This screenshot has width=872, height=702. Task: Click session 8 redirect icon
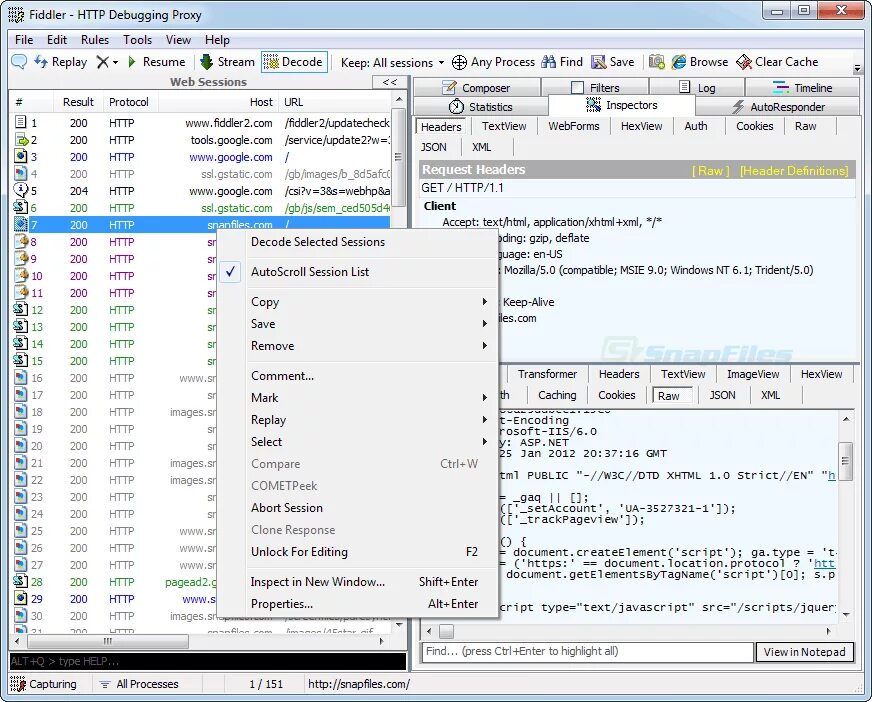point(21,241)
